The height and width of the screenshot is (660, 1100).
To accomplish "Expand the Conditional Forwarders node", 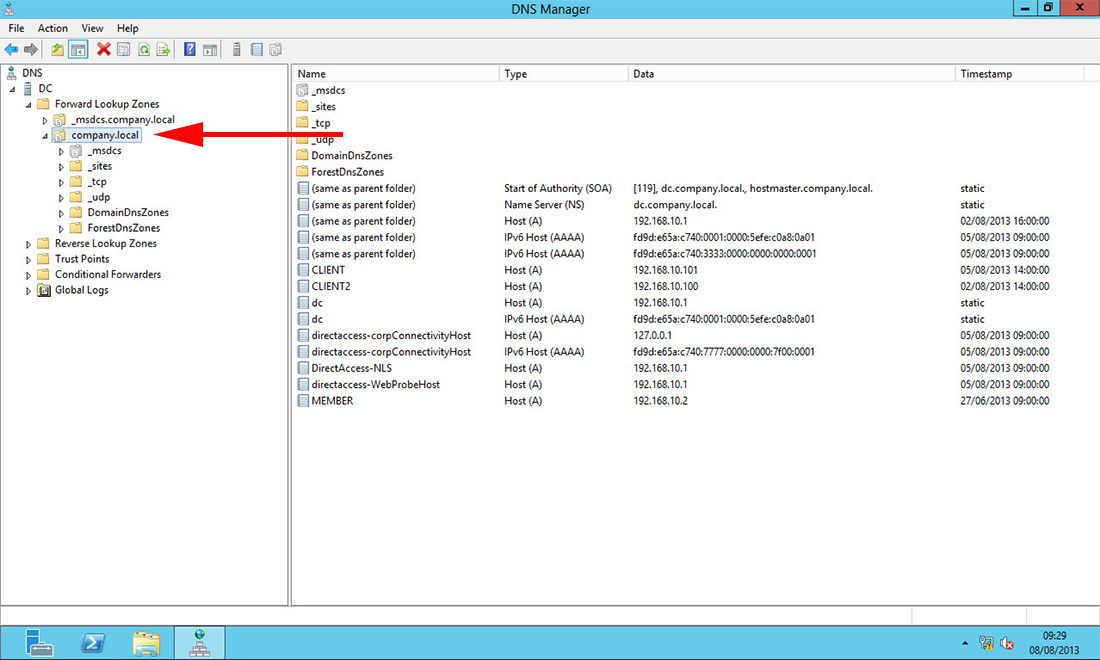I will point(29,275).
